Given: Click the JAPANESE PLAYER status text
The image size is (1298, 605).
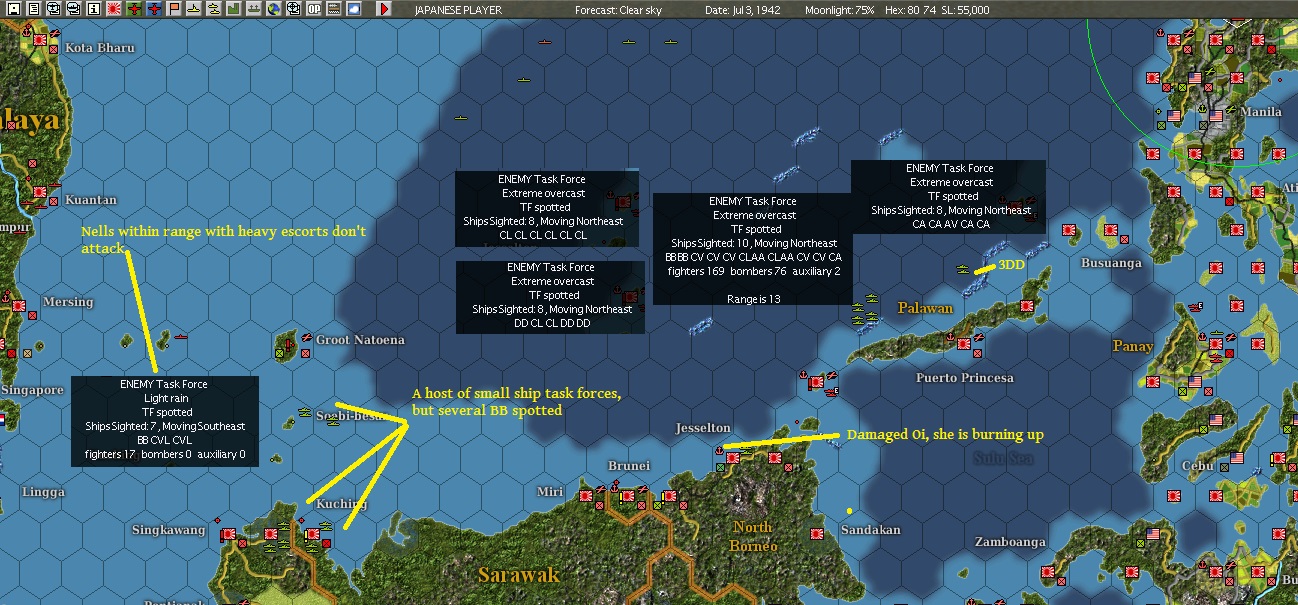Looking at the screenshot, I should click(x=458, y=10).
